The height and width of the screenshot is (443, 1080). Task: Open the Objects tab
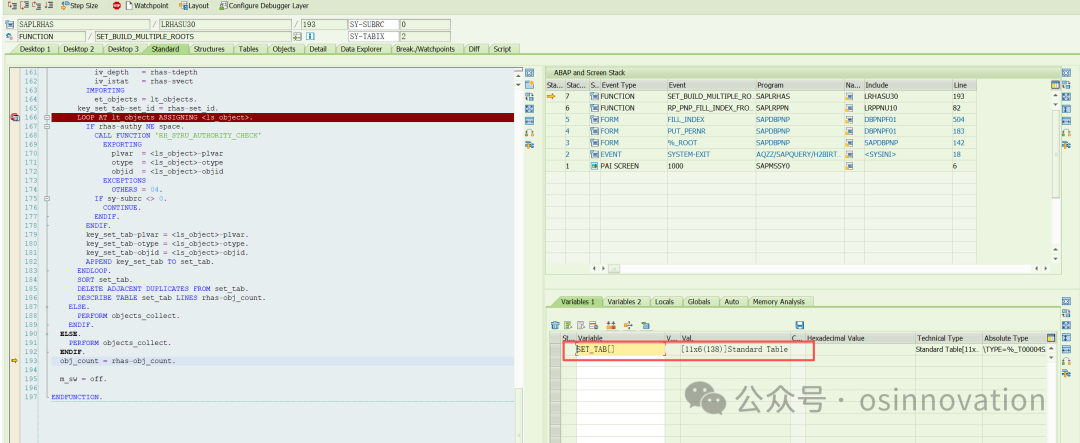click(284, 49)
